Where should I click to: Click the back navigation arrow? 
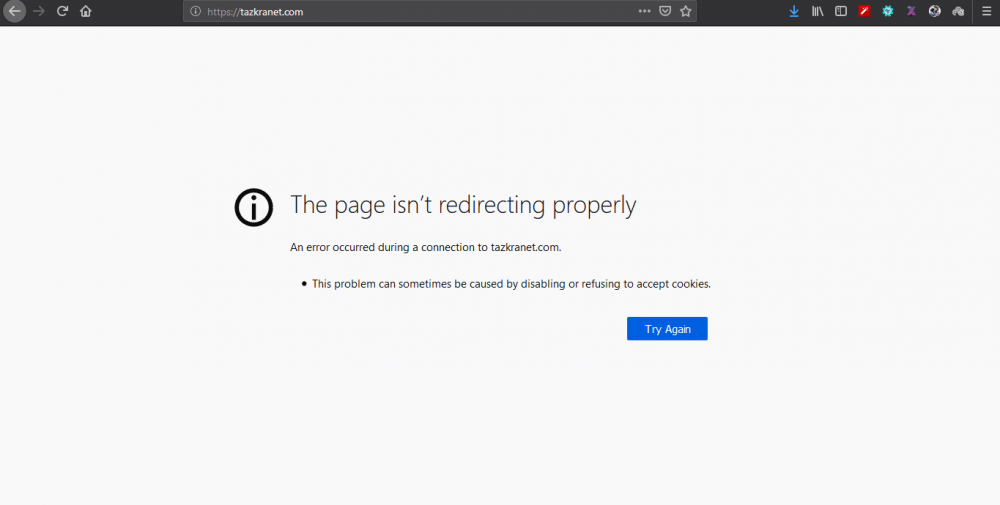[14, 12]
